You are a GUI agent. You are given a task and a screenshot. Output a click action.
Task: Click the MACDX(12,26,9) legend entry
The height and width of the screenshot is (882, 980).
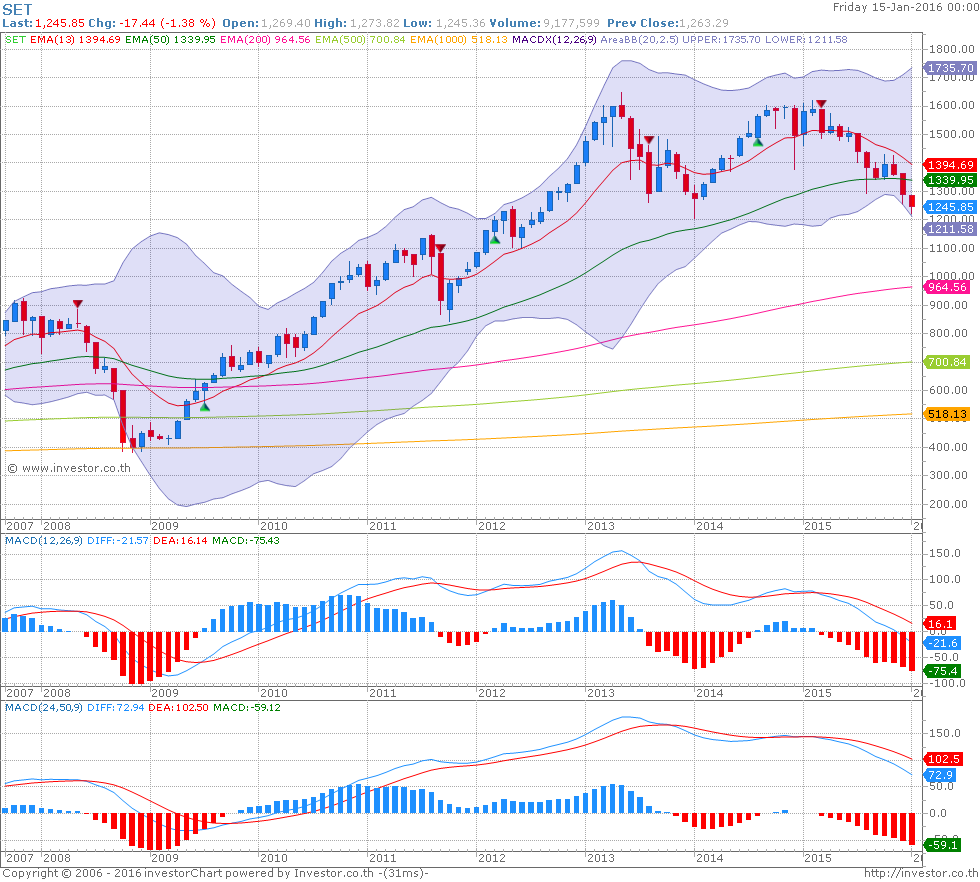pyautogui.click(x=554, y=39)
